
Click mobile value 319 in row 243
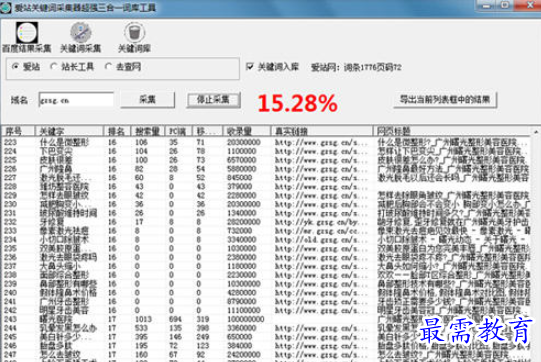click(x=203, y=319)
